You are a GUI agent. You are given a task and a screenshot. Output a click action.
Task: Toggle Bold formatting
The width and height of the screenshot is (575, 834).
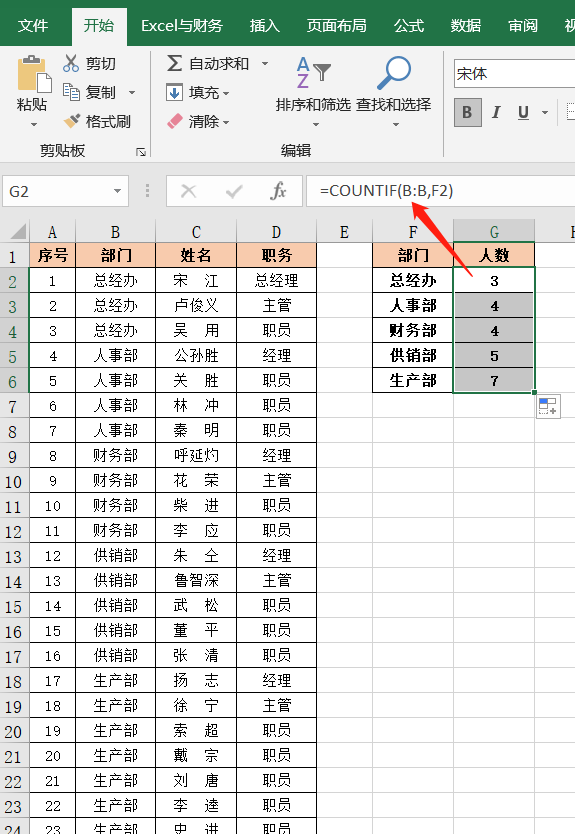point(468,112)
